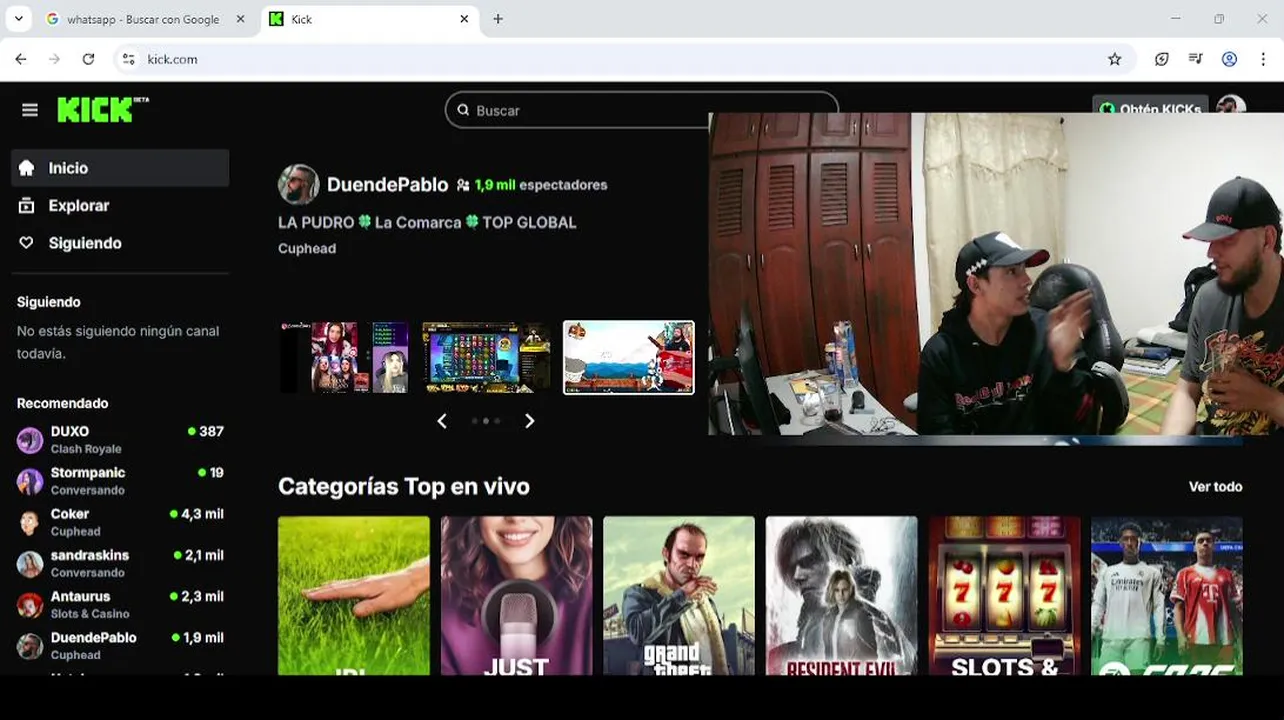
Task: Go to the Inicio menu item
Action: pyautogui.click(x=120, y=168)
